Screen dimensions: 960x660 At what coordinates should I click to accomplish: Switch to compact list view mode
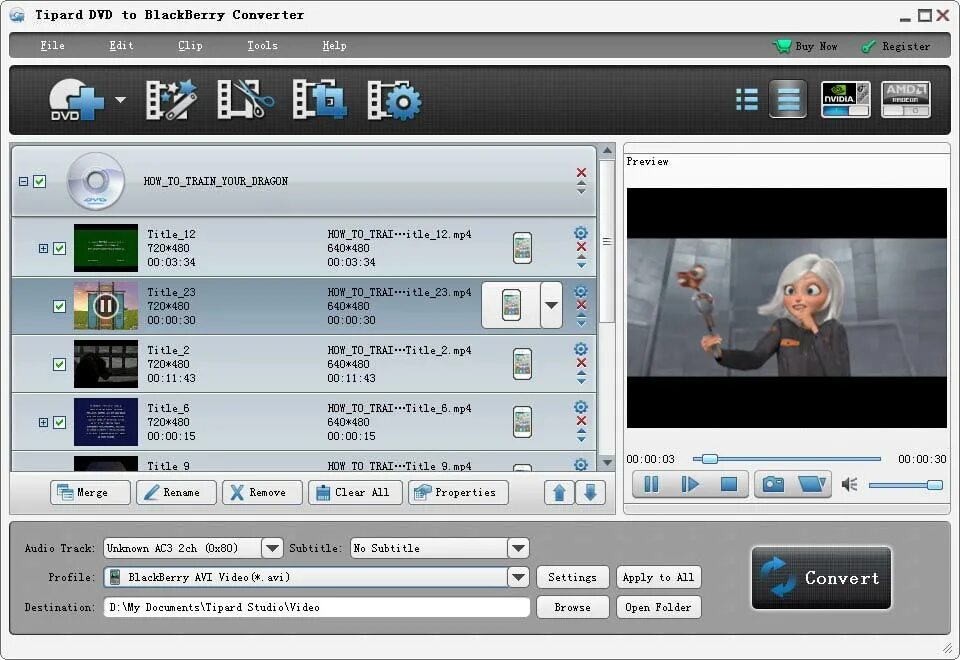coord(747,100)
